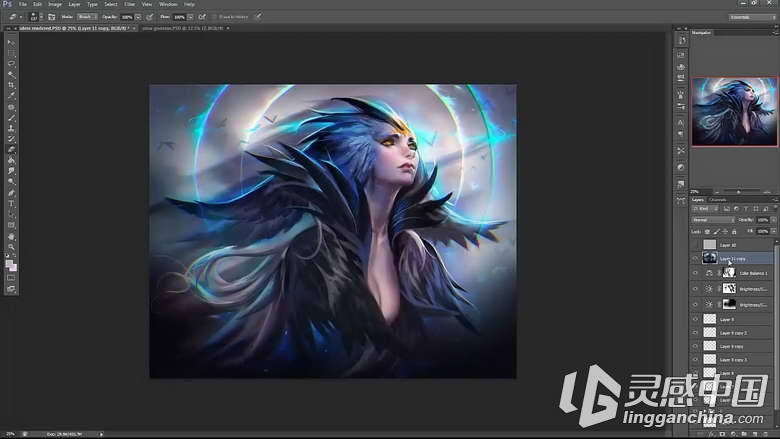The image size is (780, 439).
Task: Select the Blur tool
Action: [x=11, y=171]
